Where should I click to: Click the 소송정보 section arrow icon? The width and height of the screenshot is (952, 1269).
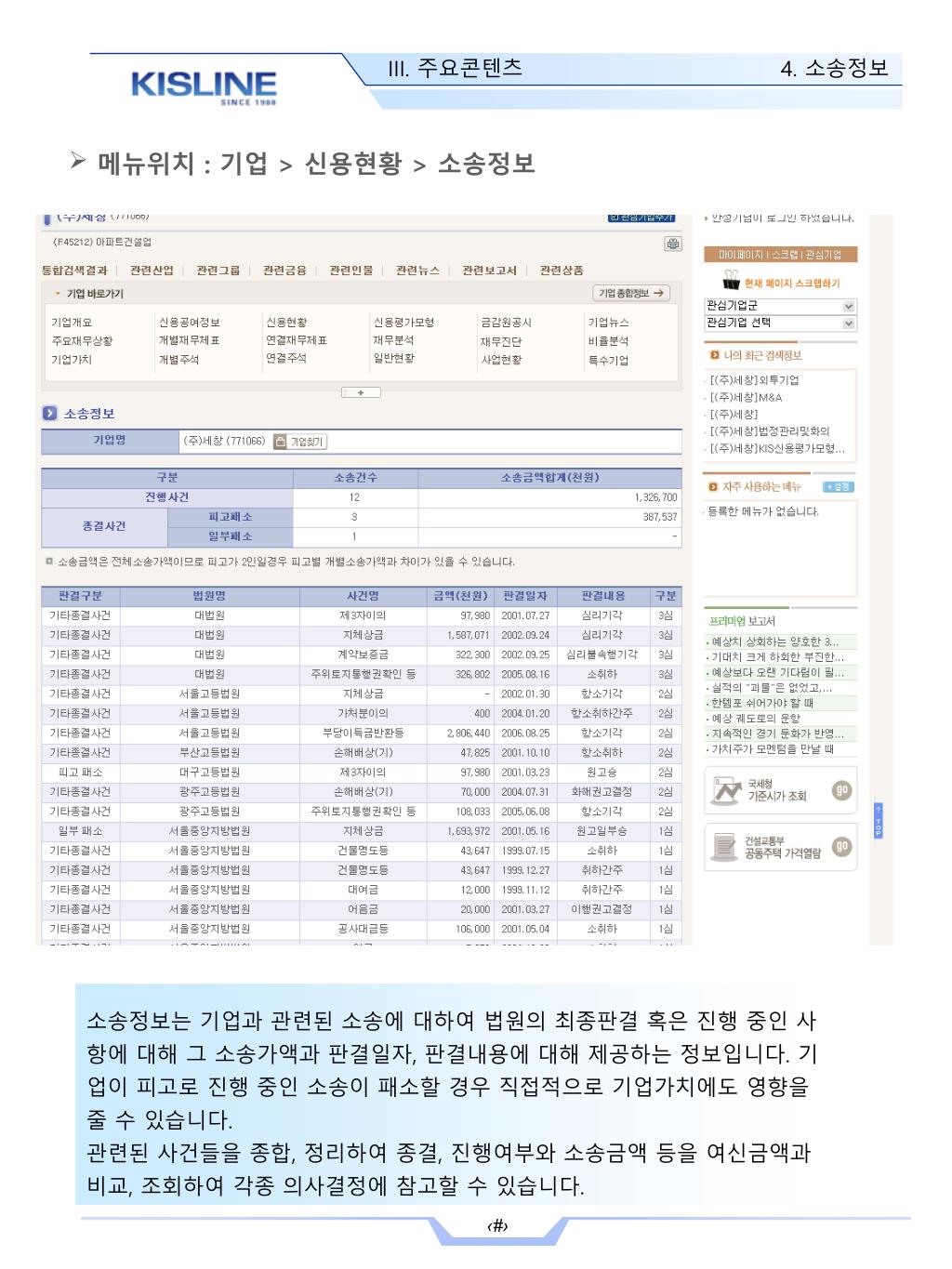(49, 413)
